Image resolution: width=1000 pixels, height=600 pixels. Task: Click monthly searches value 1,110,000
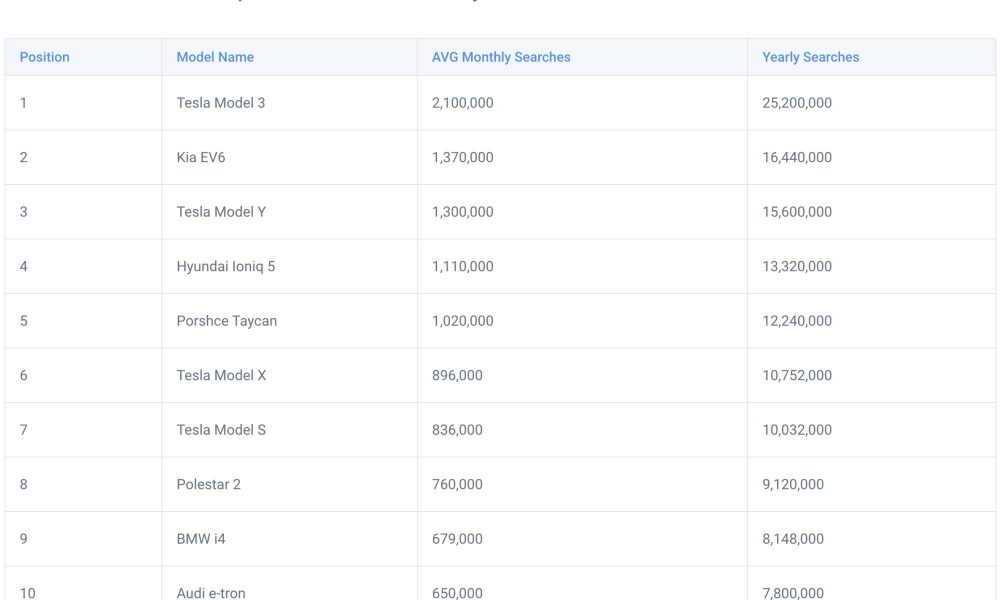462,267
